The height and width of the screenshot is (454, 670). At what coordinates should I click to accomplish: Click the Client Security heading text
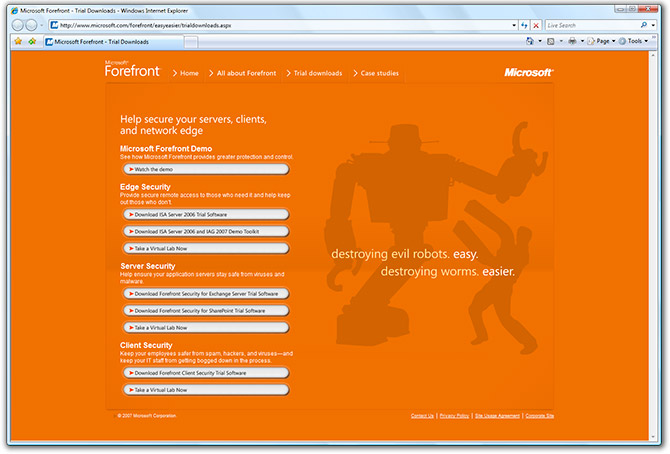[146, 345]
